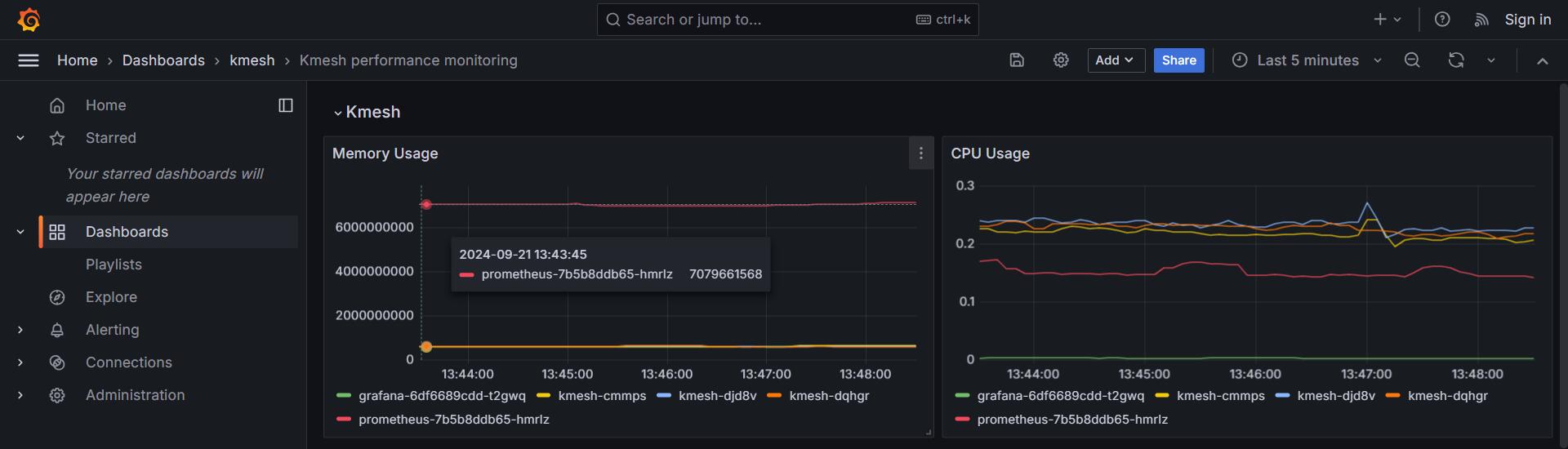Open Alerting from the sidebar
This screenshot has height=449, width=1568.
click(112, 330)
